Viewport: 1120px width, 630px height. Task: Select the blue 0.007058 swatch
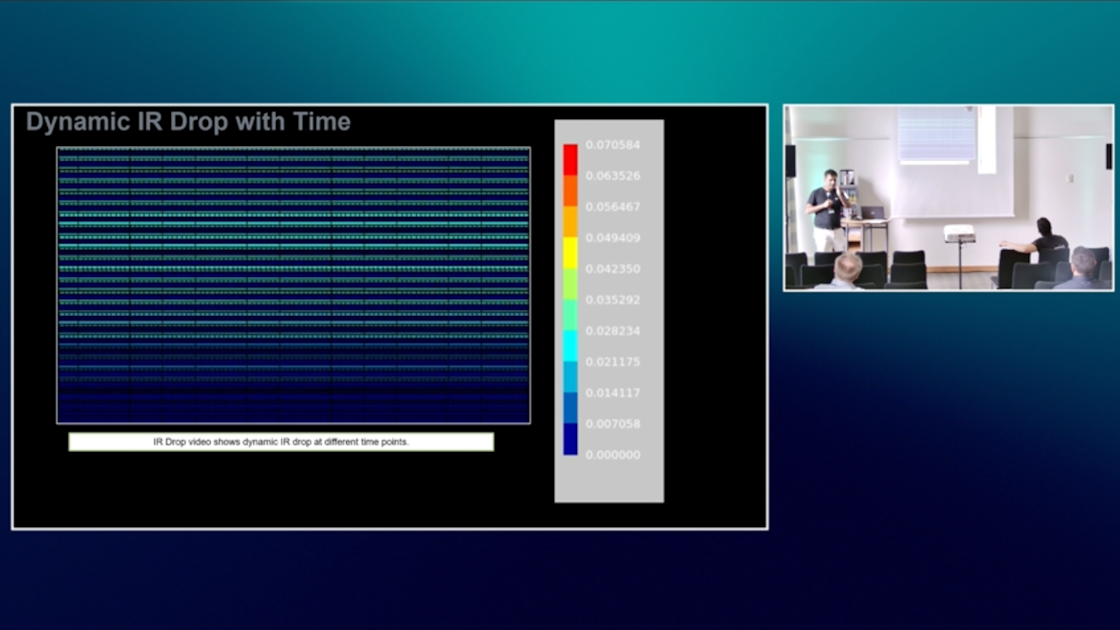[x=569, y=433]
